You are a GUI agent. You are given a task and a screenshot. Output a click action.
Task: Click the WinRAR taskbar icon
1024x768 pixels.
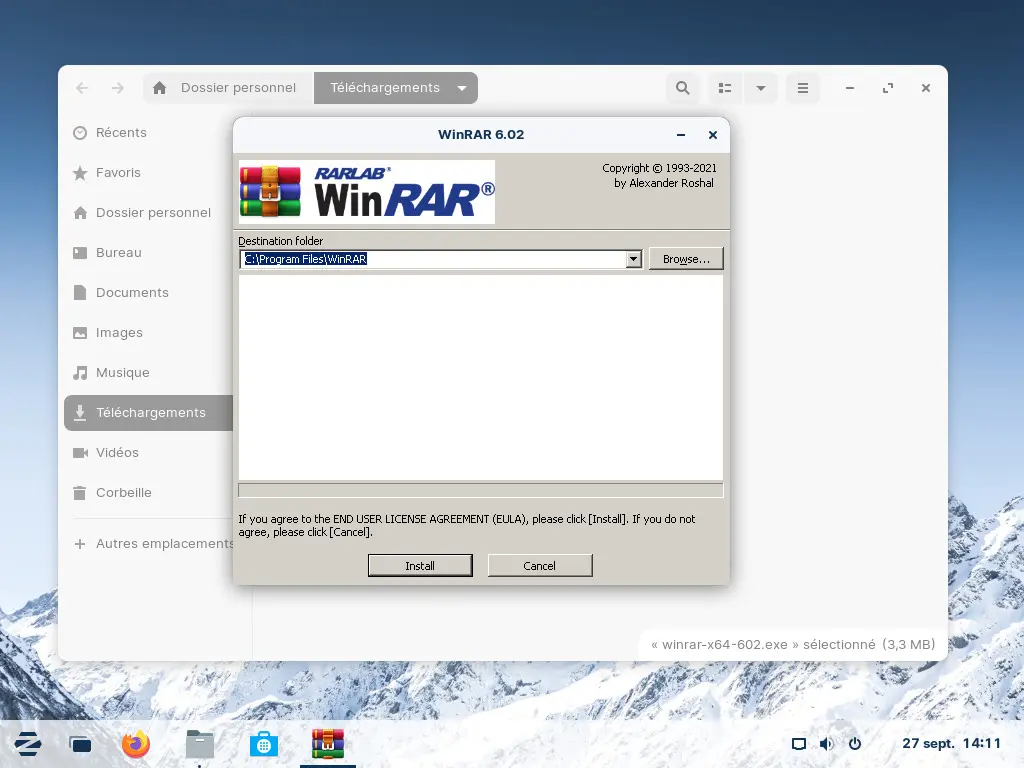pyautogui.click(x=328, y=744)
